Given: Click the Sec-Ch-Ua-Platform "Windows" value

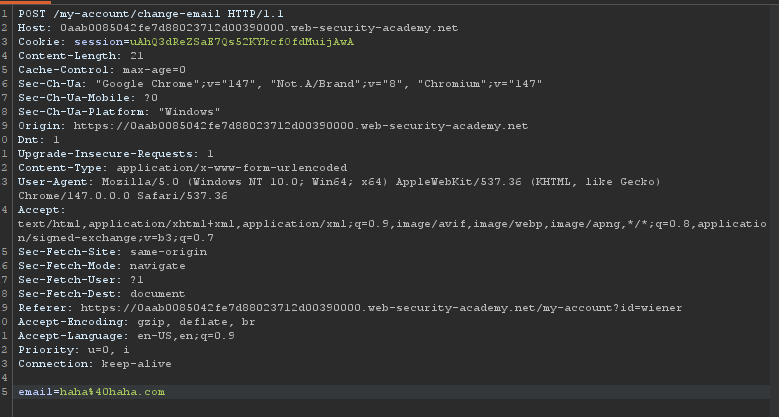Looking at the screenshot, I should click(x=189, y=112).
